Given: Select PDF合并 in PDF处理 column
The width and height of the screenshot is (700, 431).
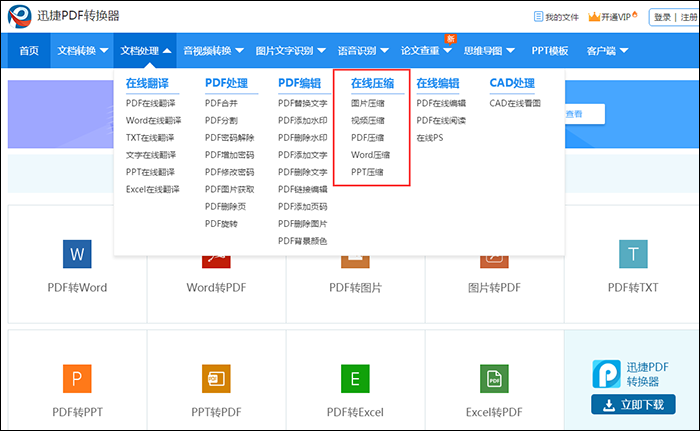Looking at the screenshot, I should point(223,103).
